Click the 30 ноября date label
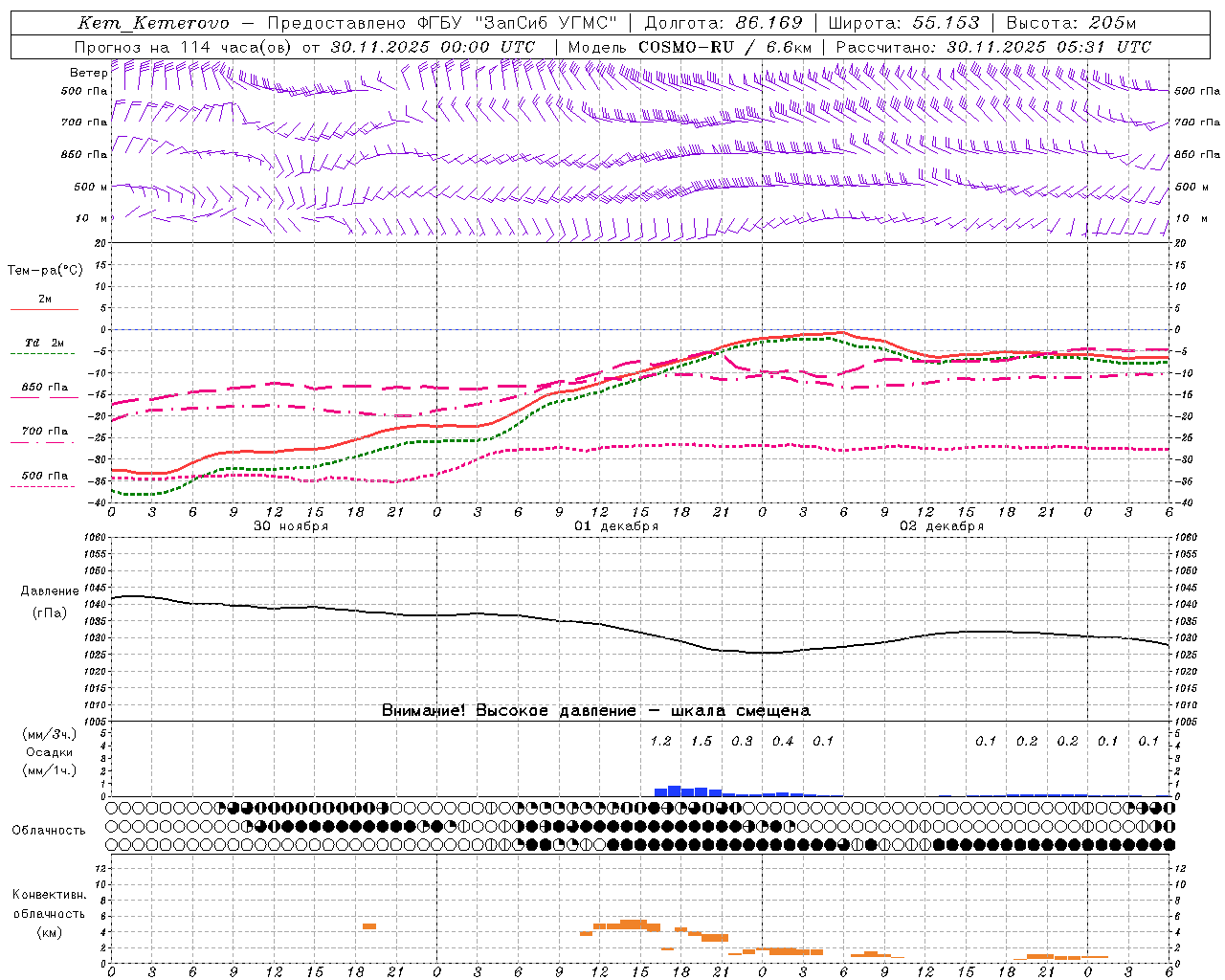This screenshot has width=1225, height=980. pyautogui.click(x=290, y=526)
